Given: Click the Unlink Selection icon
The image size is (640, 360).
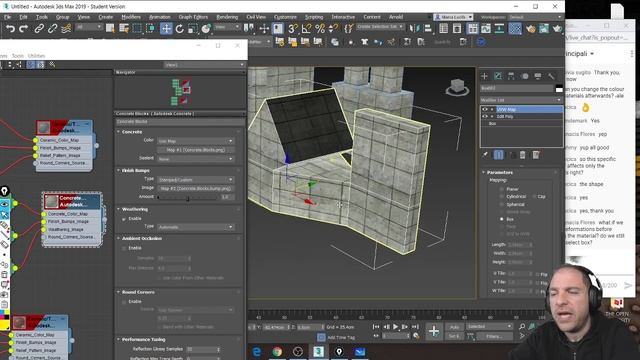Looking at the screenshot, I should 52,29.
